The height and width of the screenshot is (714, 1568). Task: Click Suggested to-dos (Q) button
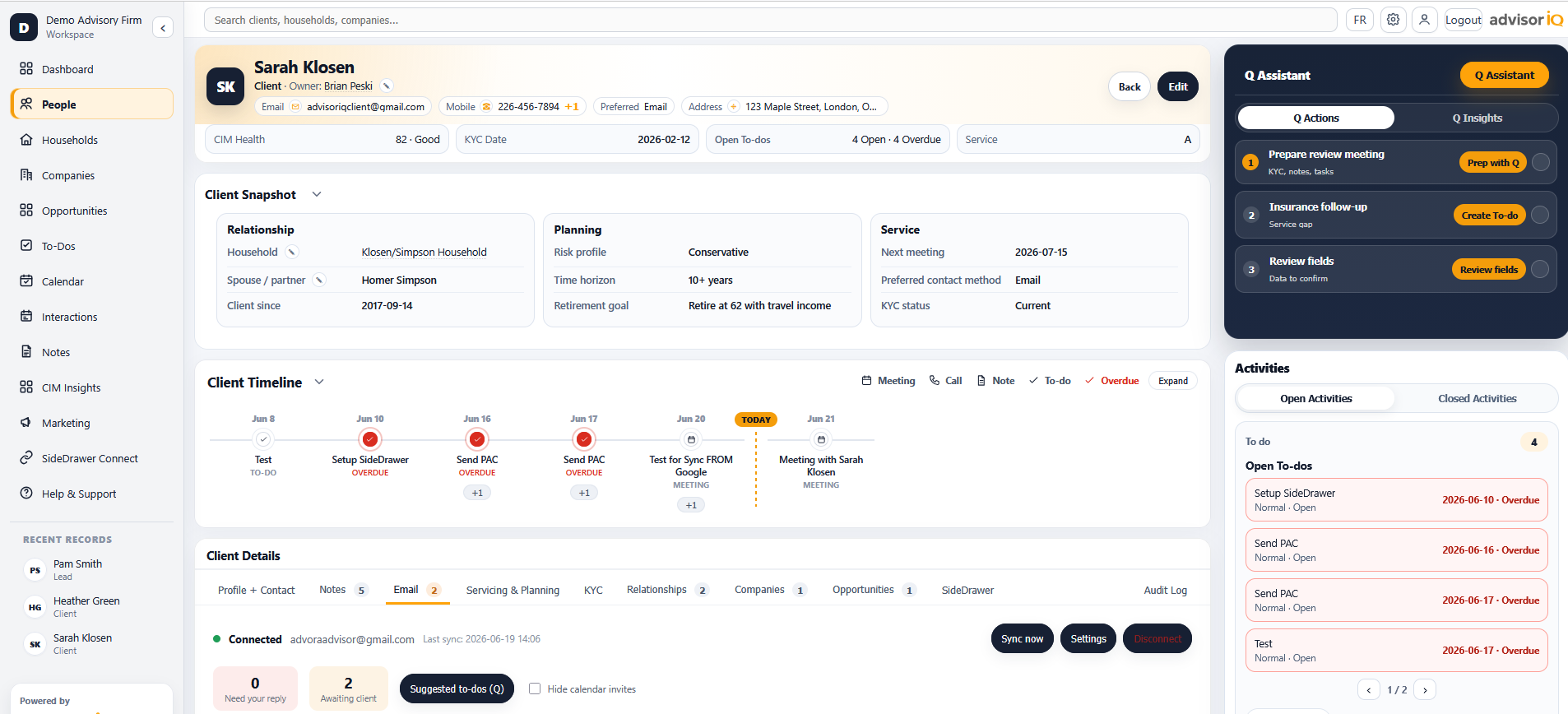point(457,689)
